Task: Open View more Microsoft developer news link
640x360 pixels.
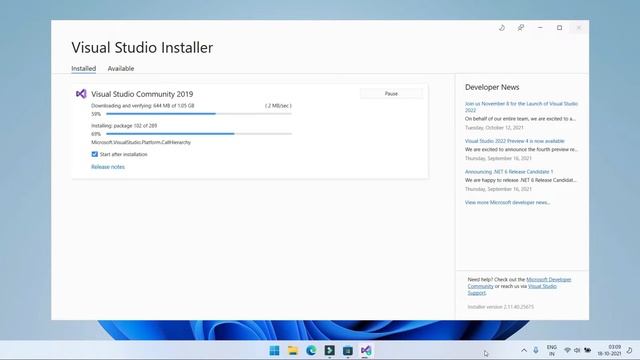Action: tap(507, 202)
